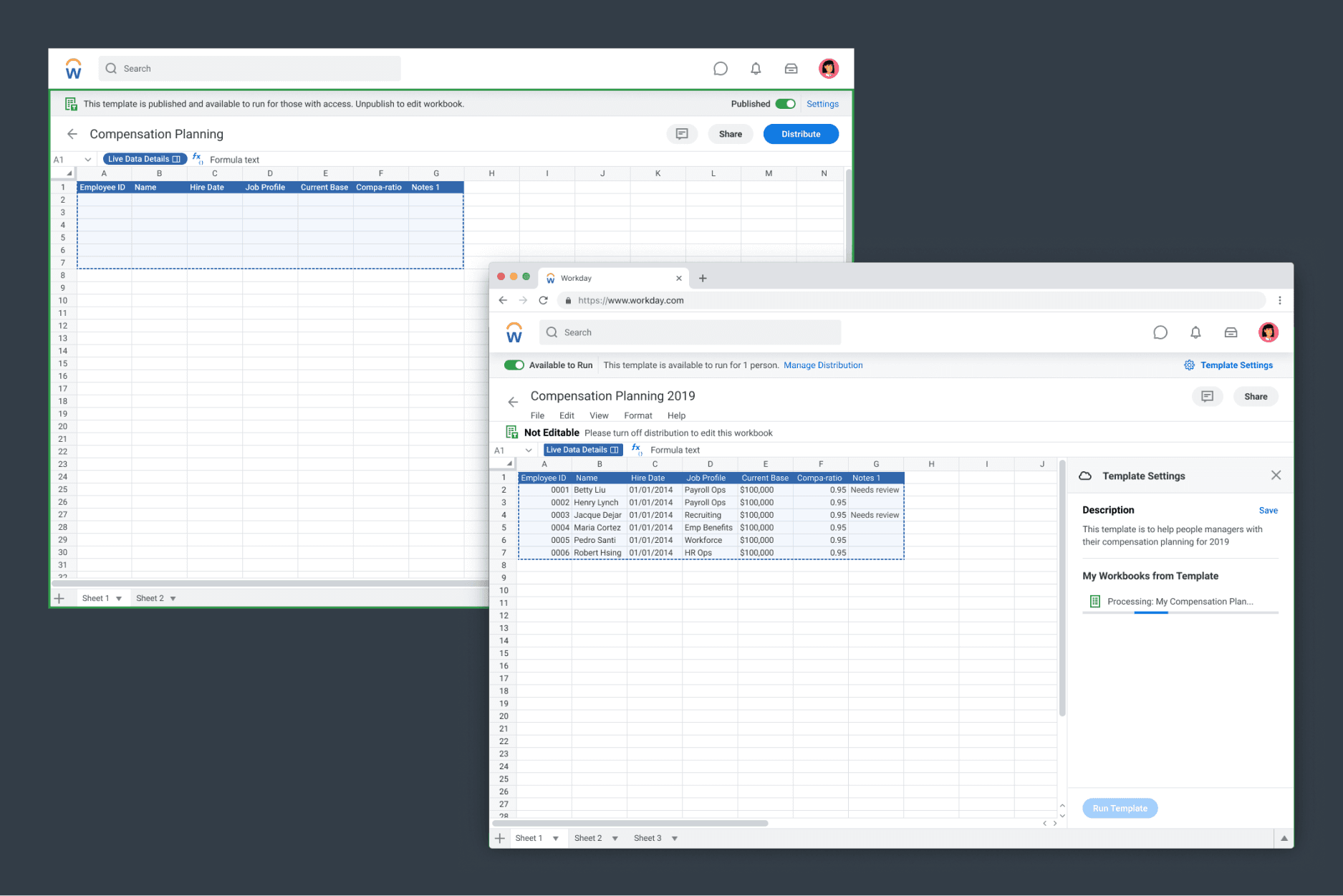Open Sheet 1 dropdown arrow in front window
This screenshot has height=896, width=1343.
coord(555,839)
